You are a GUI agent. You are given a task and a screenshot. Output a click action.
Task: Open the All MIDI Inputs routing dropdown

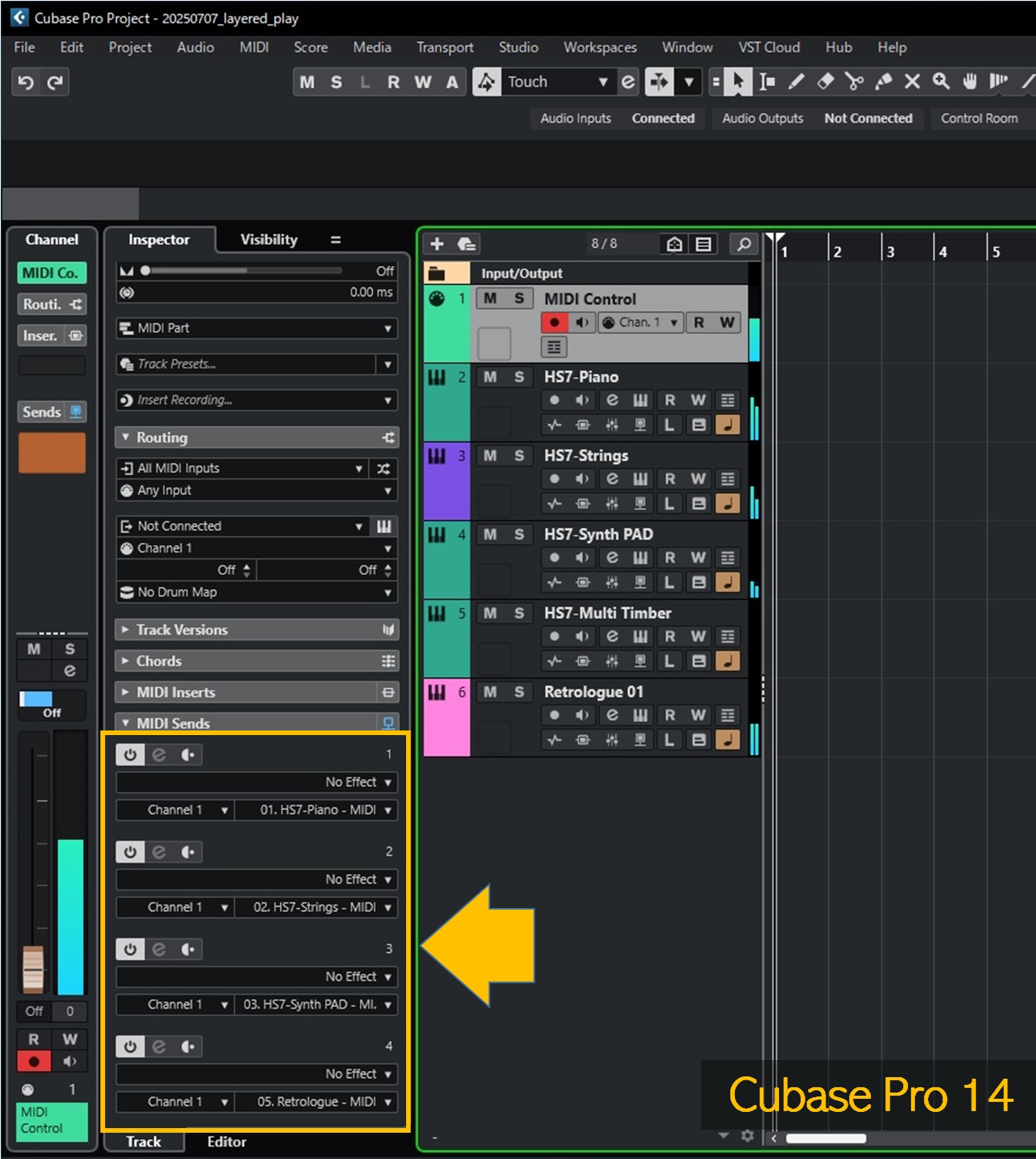(242, 469)
